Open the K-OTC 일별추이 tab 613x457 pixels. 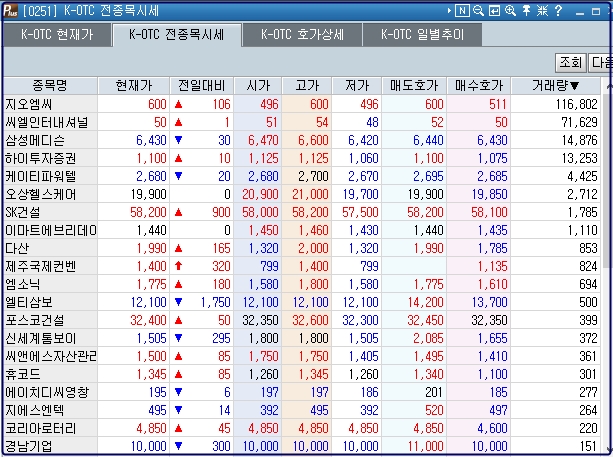point(422,35)
